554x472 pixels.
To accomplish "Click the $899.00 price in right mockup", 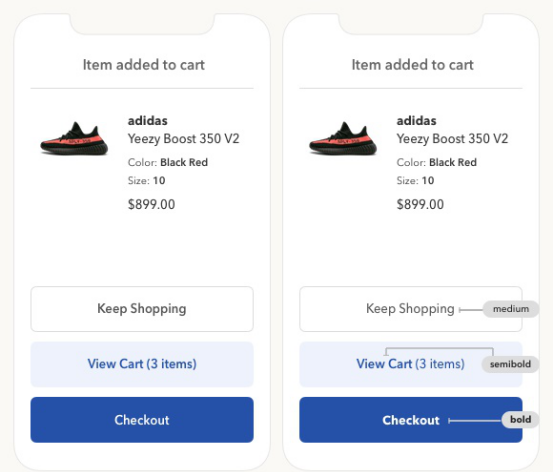I will [x=420, y=205].
